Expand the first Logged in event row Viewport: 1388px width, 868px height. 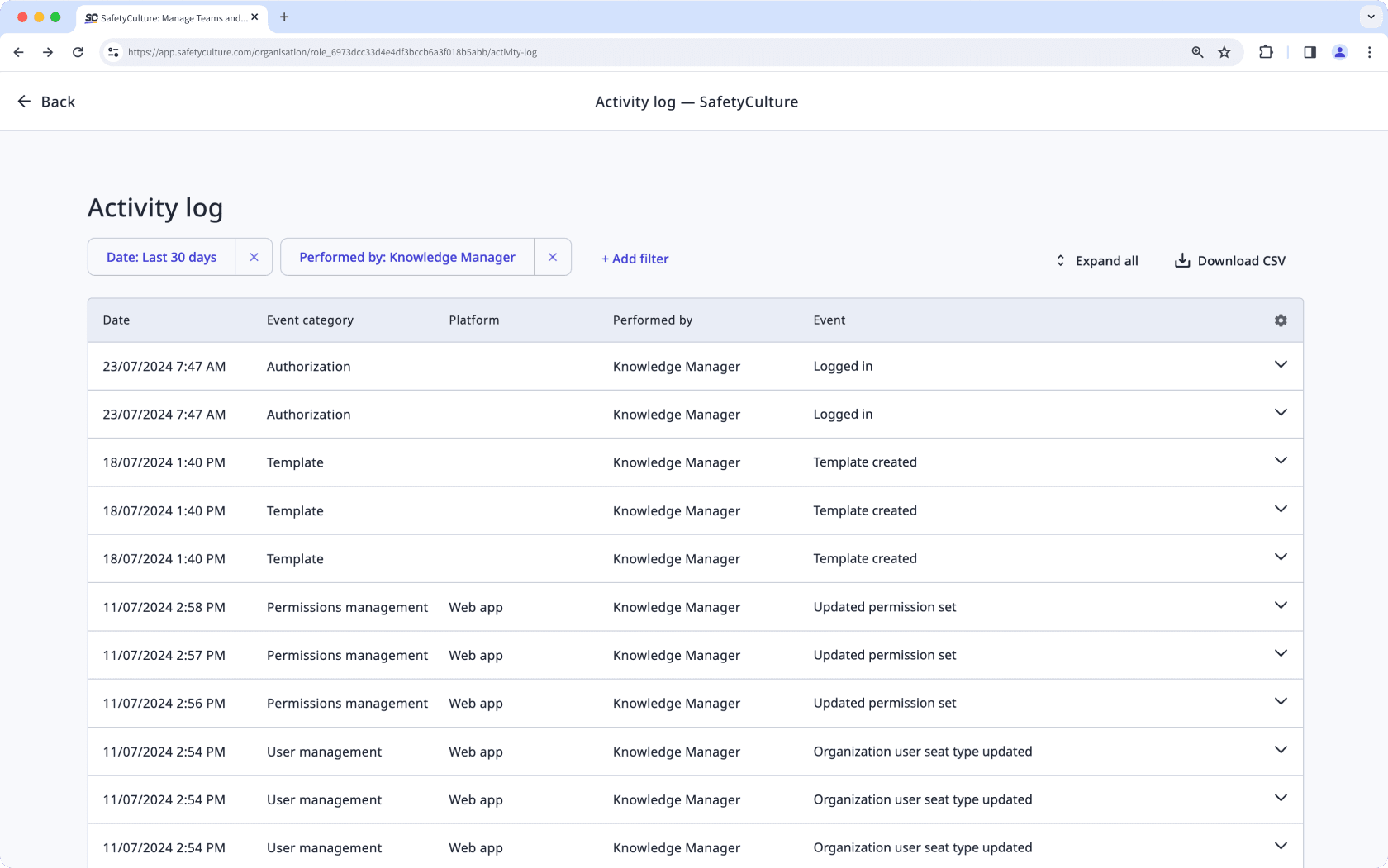click(1281, 364)
